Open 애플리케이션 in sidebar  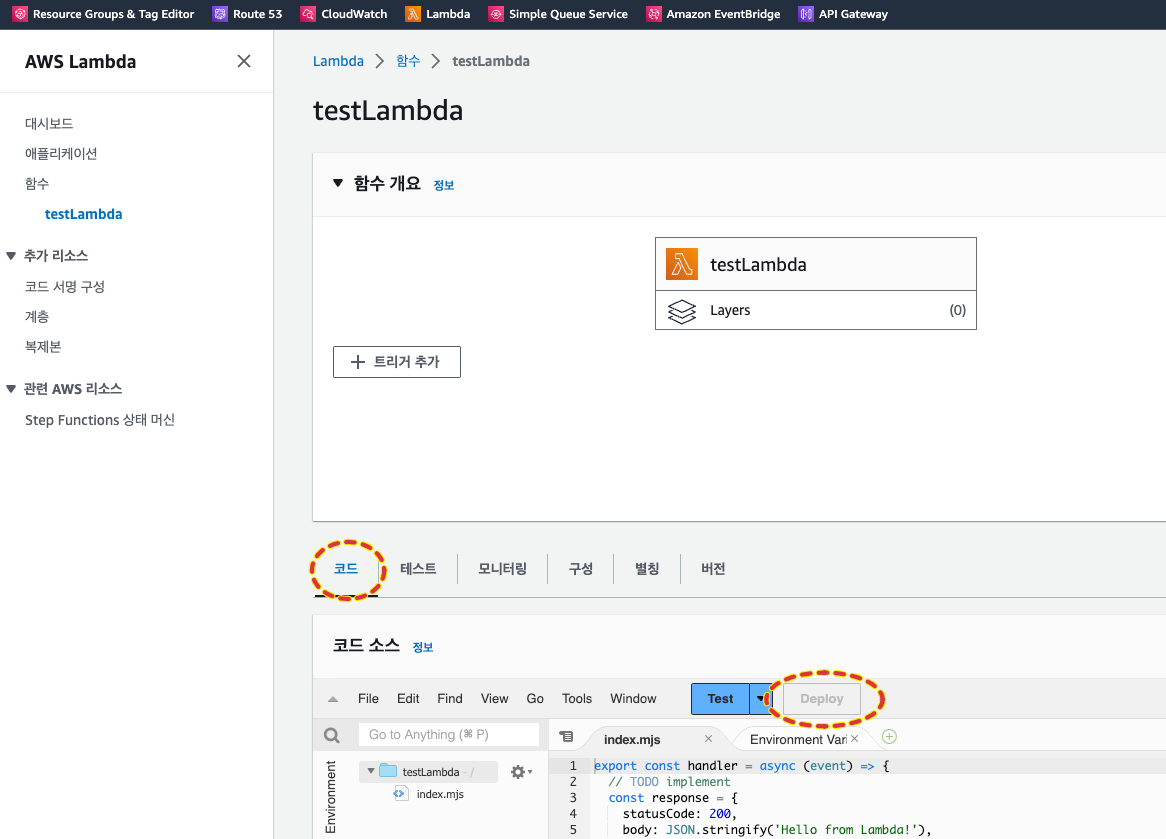61,153
